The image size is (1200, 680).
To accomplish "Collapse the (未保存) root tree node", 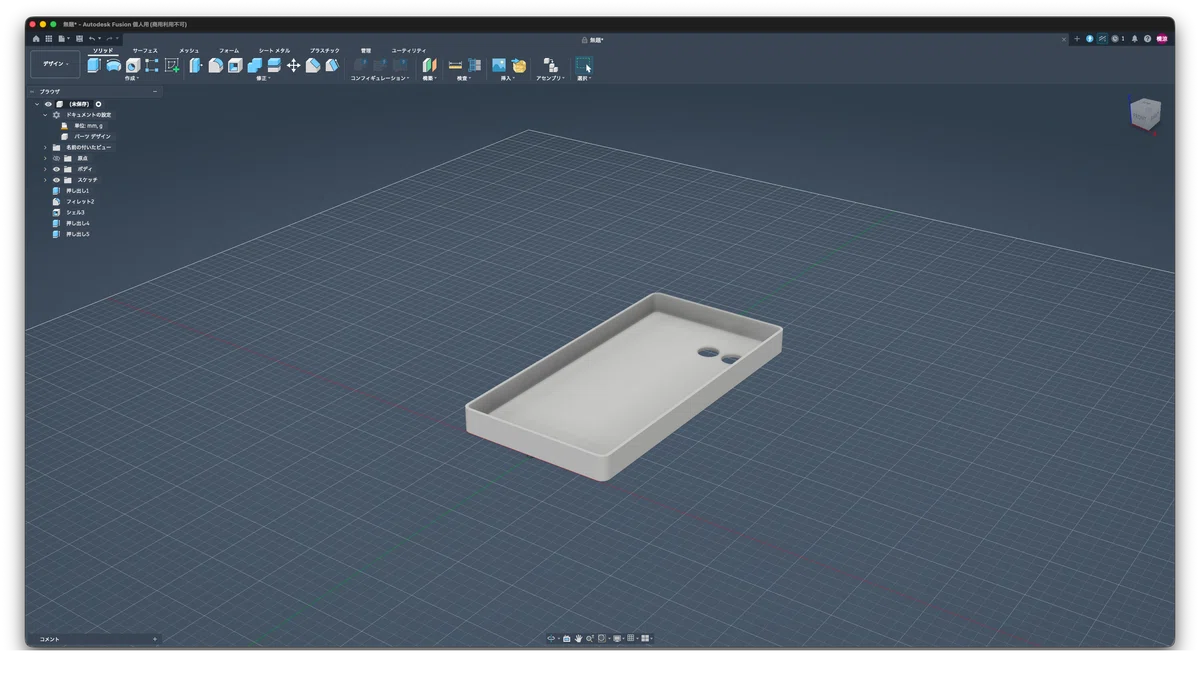I will tap(37, 104).
